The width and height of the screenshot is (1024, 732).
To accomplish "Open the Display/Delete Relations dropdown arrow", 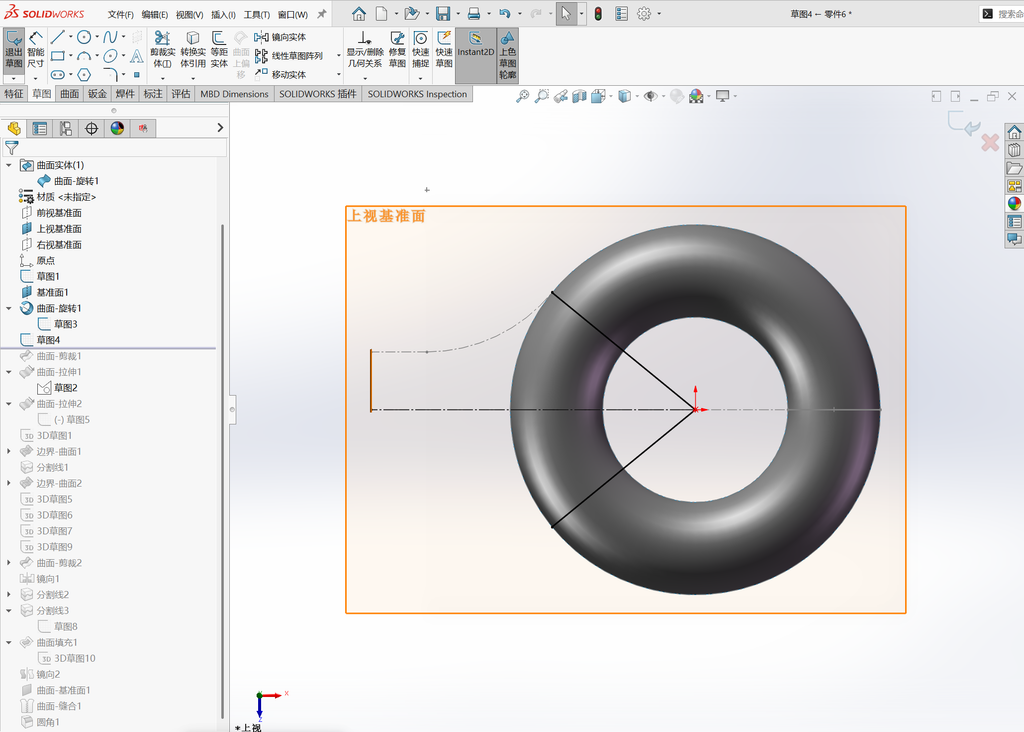I will coord(365,78).
